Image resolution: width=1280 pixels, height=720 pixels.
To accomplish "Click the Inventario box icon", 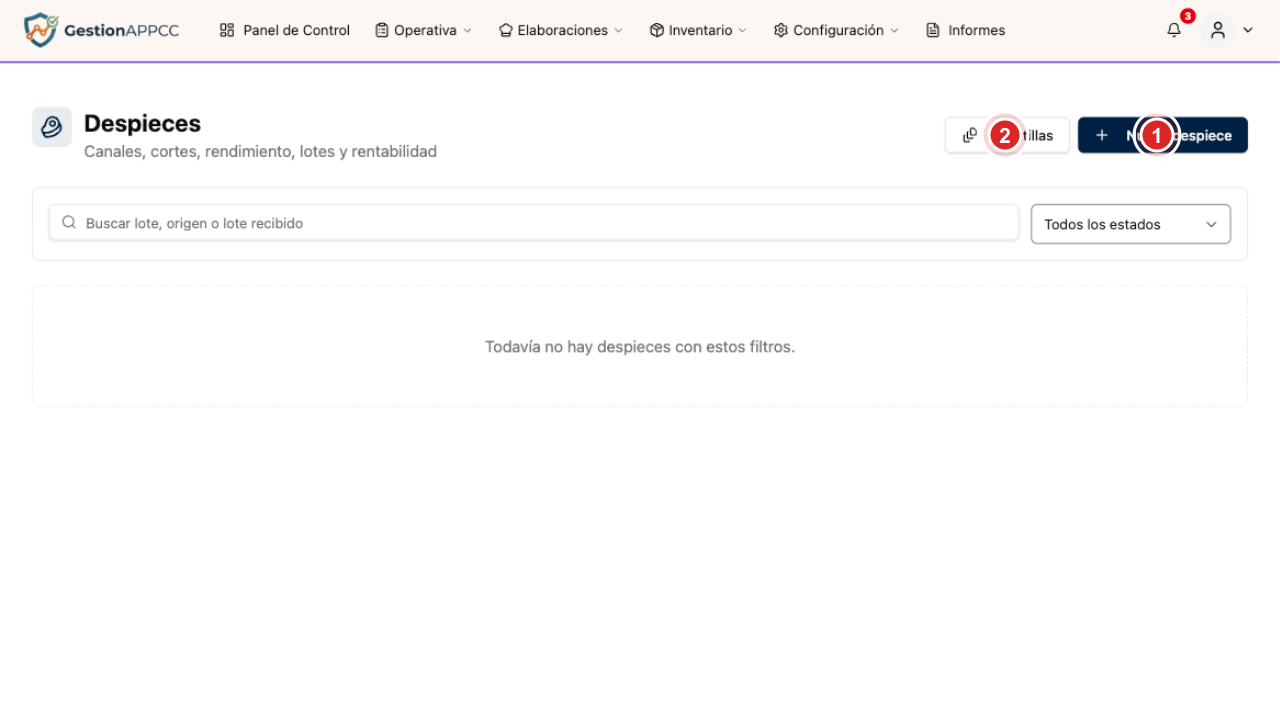I will [x=657, y=30].
